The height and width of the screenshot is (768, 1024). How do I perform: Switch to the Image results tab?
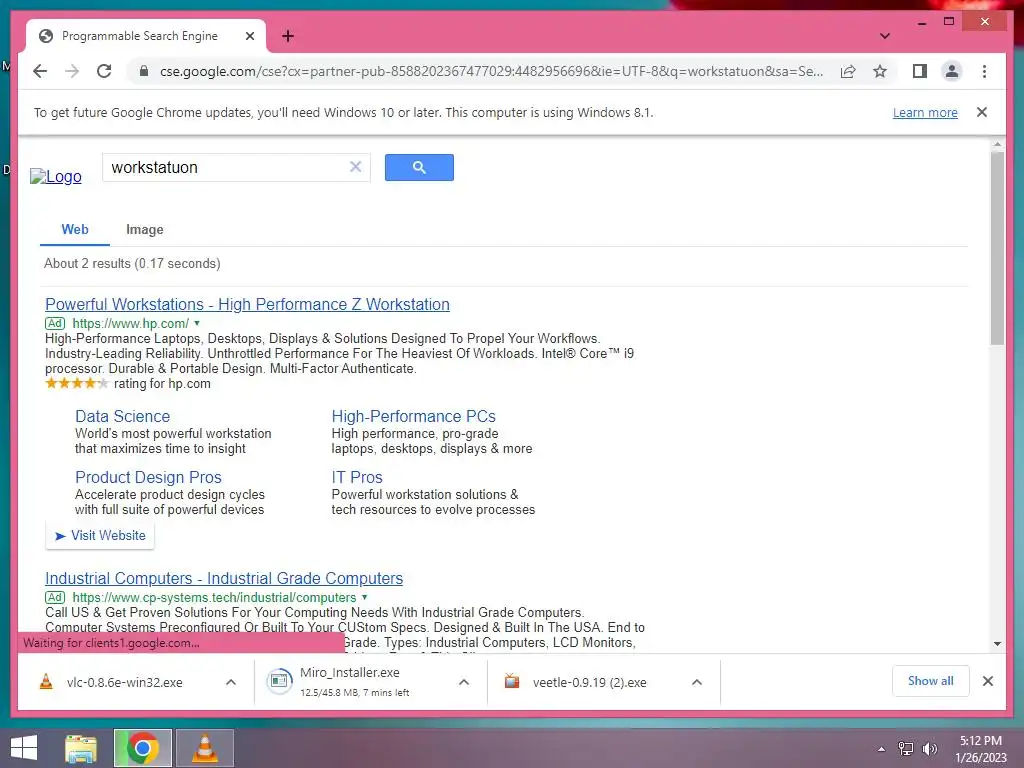coord(144,229)
